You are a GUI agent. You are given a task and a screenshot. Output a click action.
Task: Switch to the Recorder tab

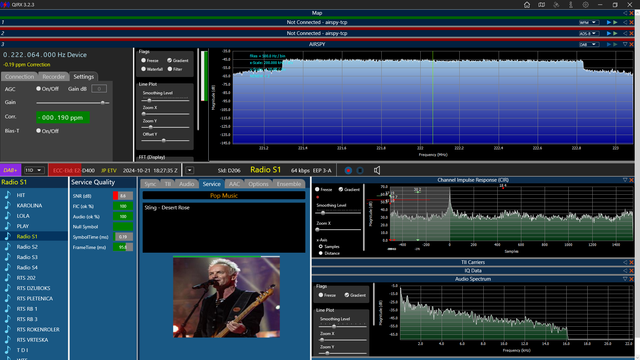click(x=53, y=77)
